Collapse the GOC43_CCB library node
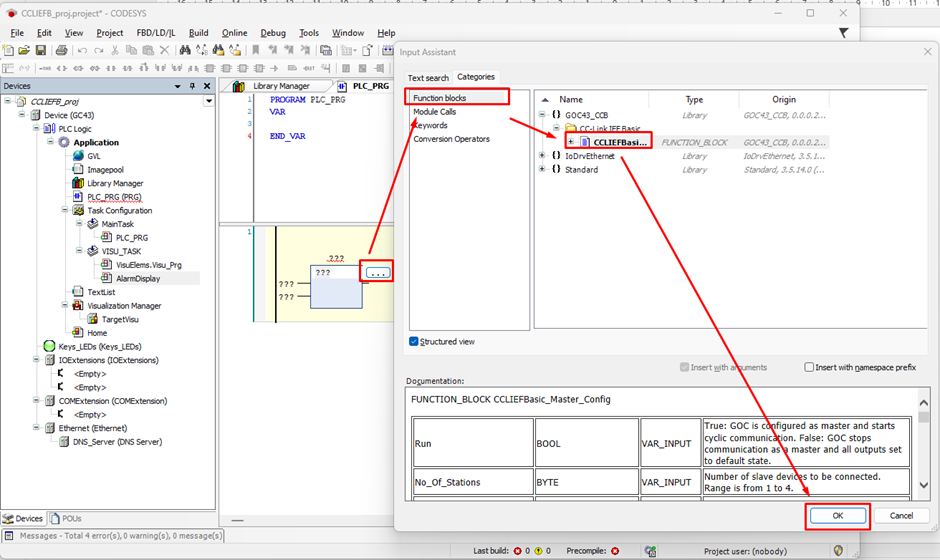 pos(542,115)
